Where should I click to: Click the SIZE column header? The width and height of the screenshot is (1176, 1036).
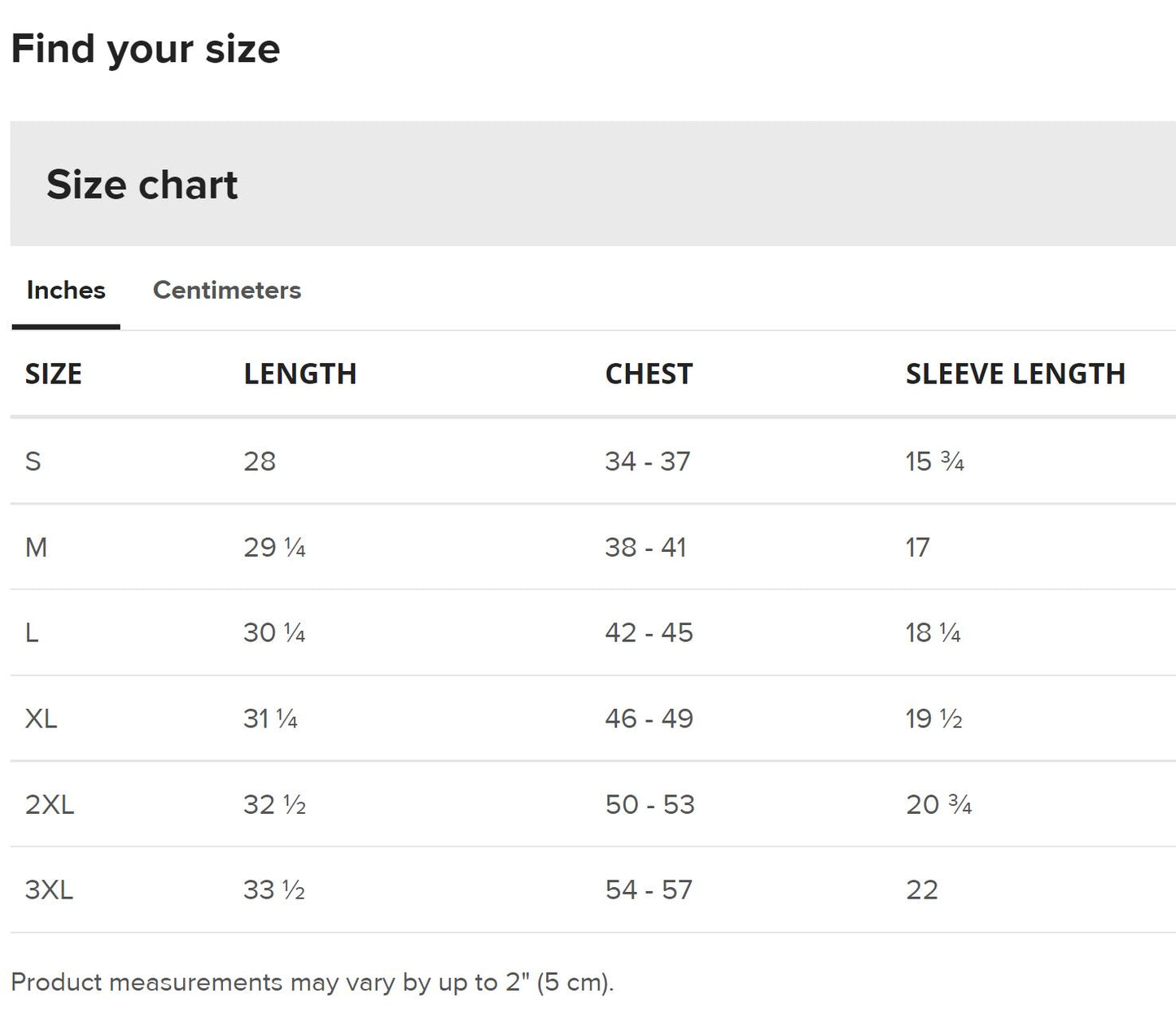(x=54, y=374)
